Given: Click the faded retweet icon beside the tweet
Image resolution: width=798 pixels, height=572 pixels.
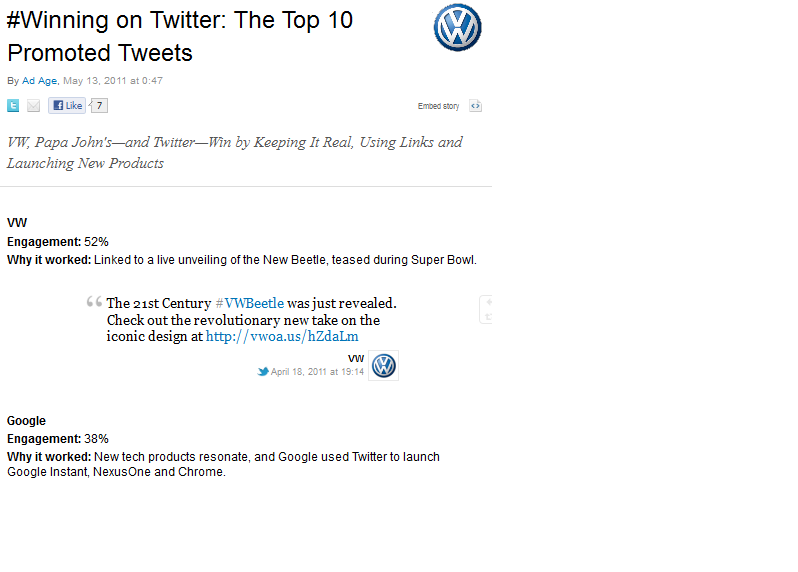Looking at the screenshot, I should [x=488, y=317].
